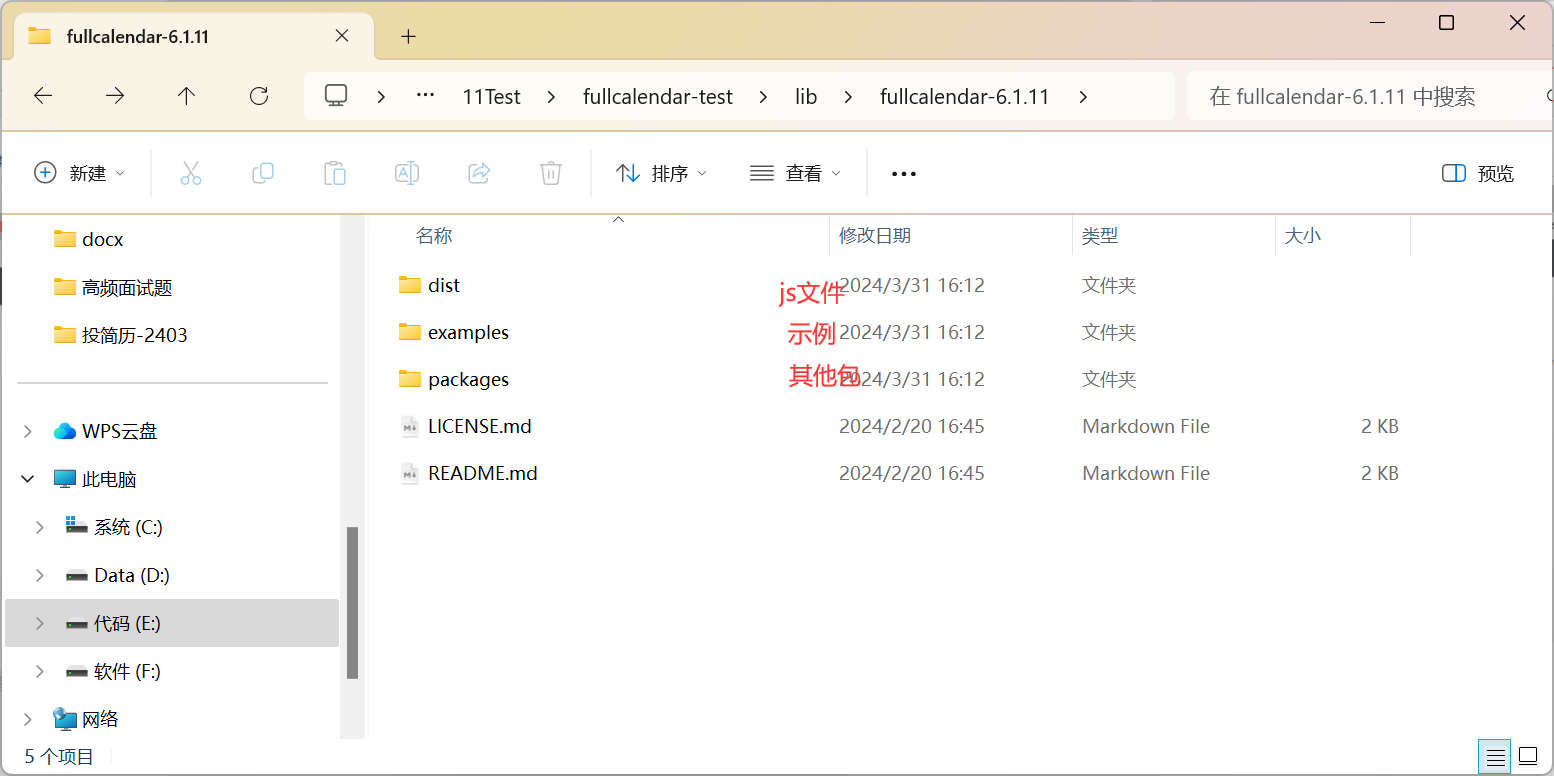Click fullcalendar-6.1.11 breadcrumb in address bar
Viewport: 1554px width, 776px height.
(x=964, y=97)
